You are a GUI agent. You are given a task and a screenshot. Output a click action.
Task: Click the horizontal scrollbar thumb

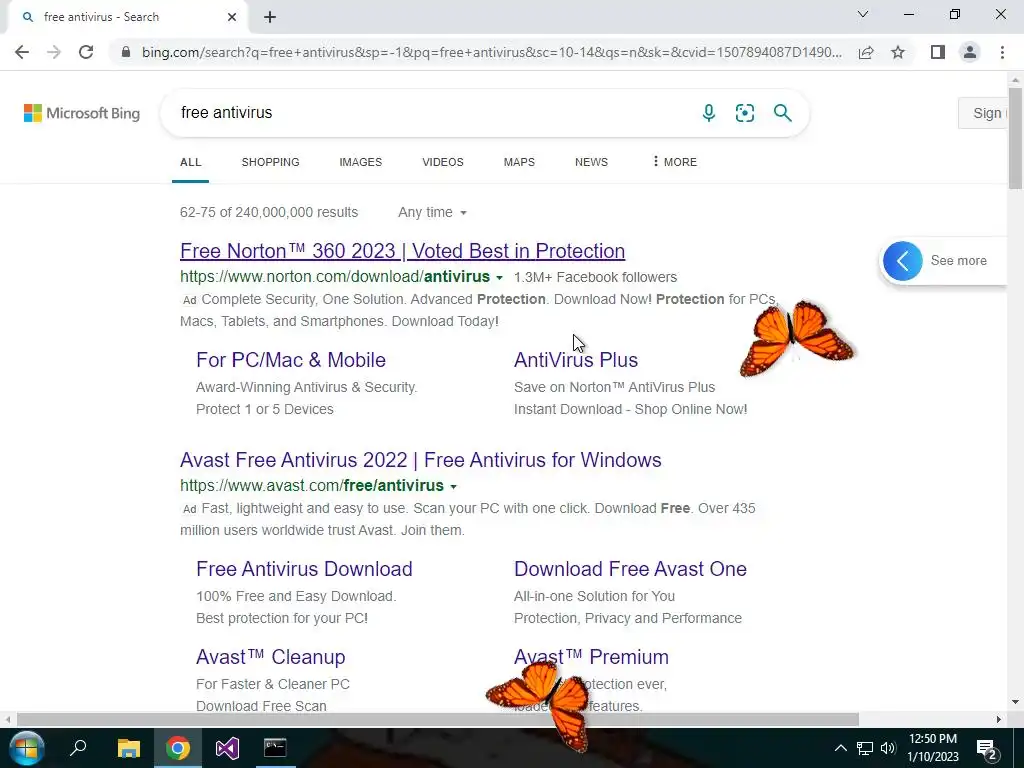pos(438,719)
